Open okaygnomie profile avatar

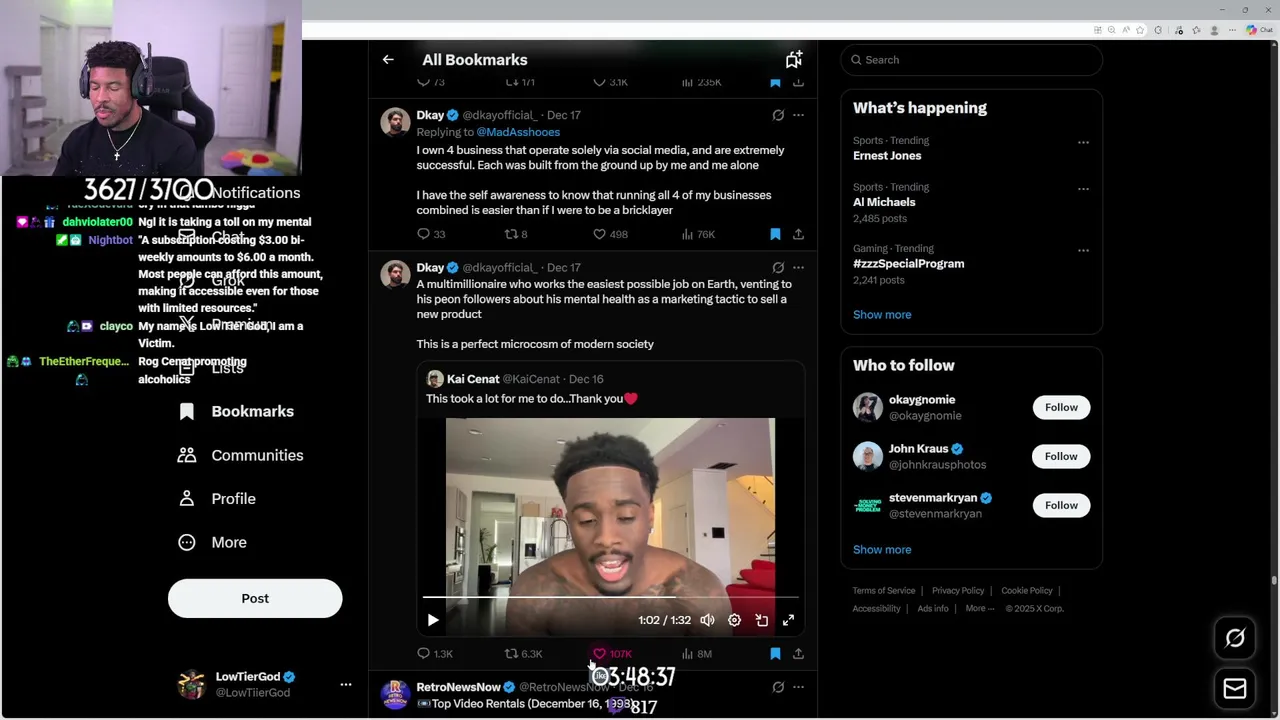click(x=868, y=407)
